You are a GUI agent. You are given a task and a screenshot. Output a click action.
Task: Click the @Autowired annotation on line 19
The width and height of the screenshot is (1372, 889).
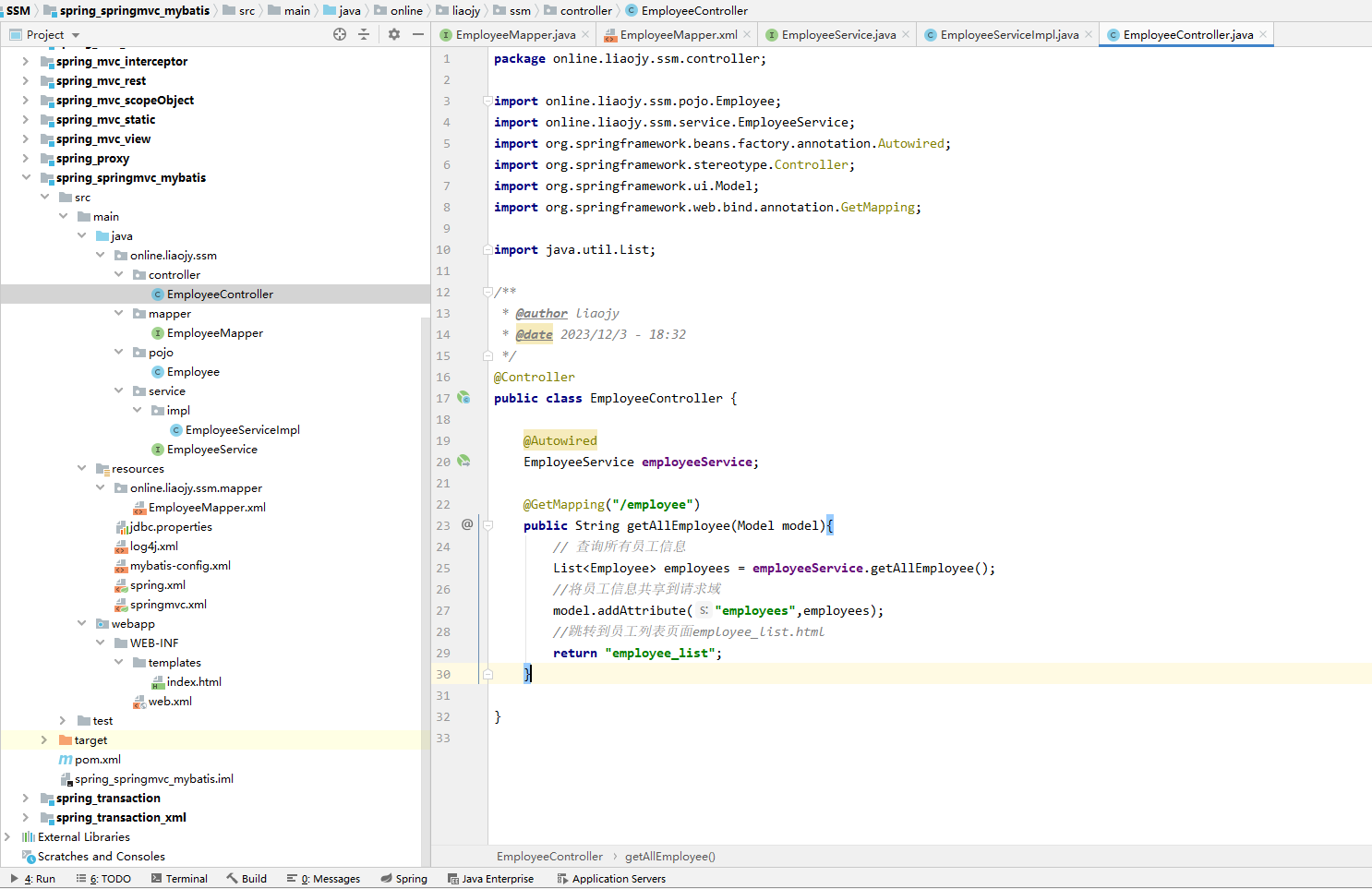click(x=560, y=440)
